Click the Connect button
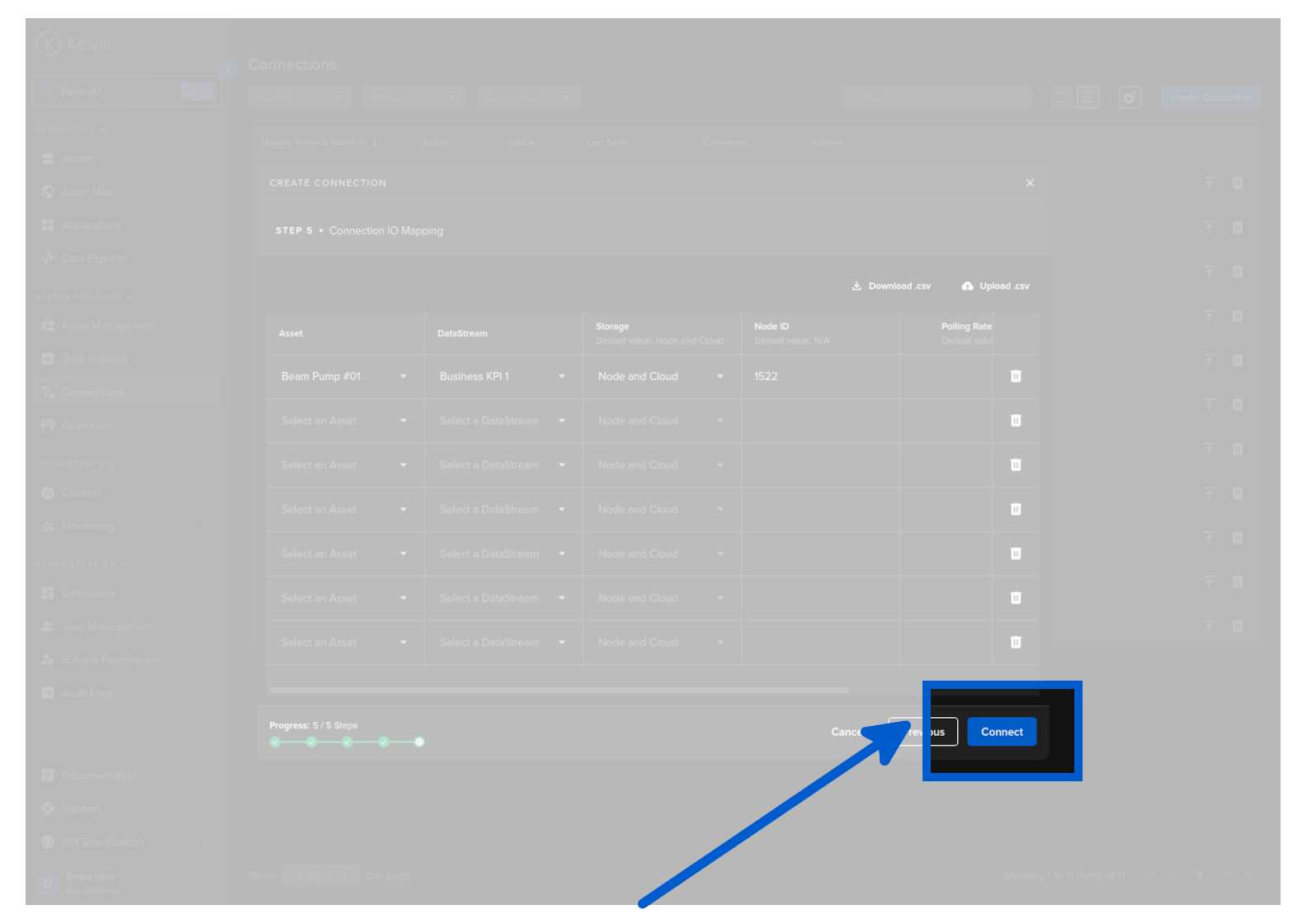The height and width of the screenshot is (924, 1307). point(1001,732)
